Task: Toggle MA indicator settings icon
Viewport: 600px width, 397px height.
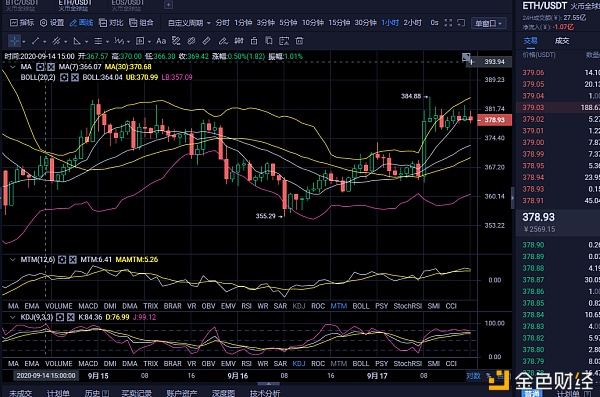Action: click(x=40, y=67)
